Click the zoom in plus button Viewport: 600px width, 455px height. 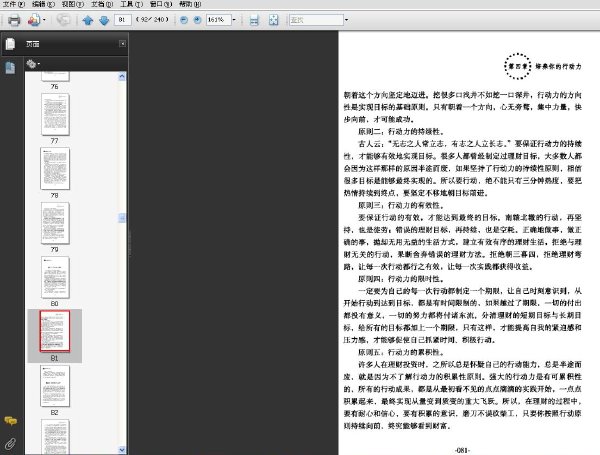click(x=197, y=20)
